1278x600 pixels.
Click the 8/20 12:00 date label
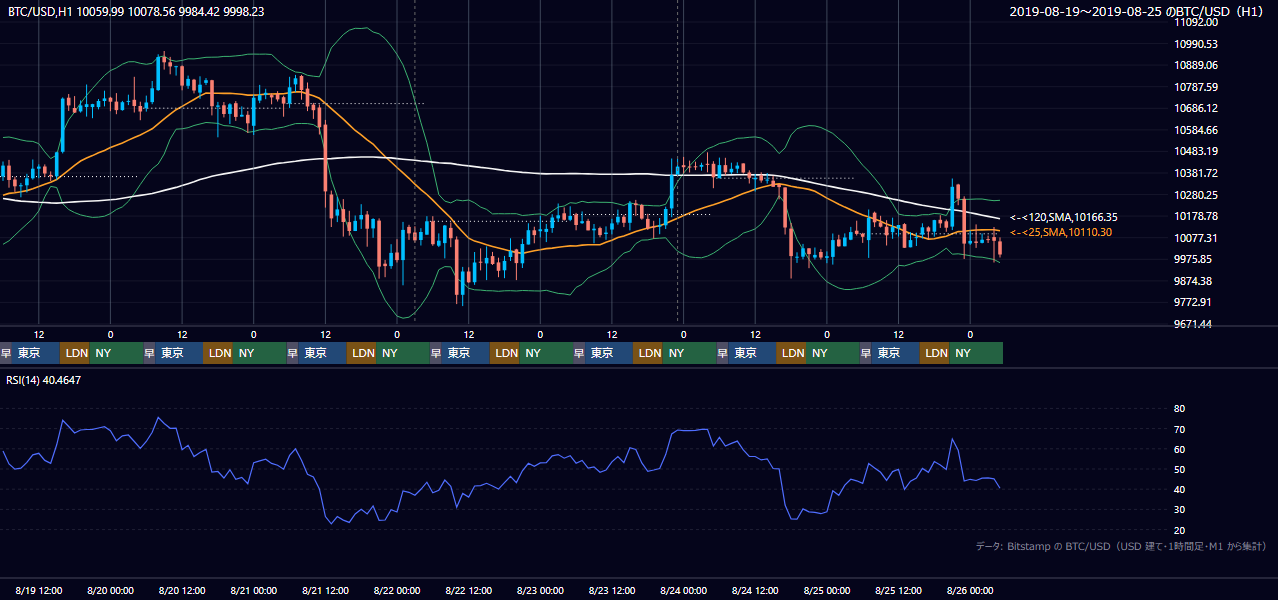click(x=183, y=591)
